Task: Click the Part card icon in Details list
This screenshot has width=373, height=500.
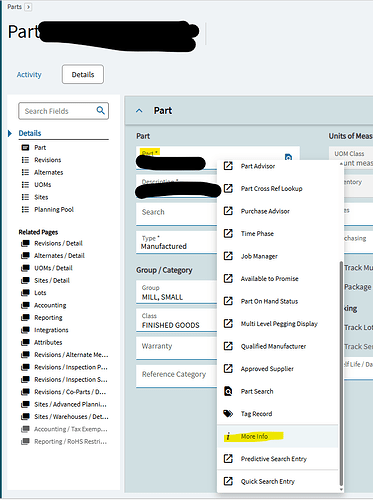Action: point(25,147)
